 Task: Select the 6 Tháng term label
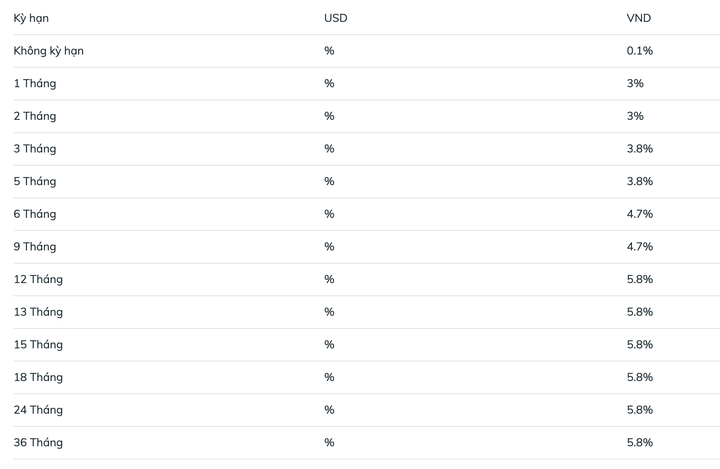click(35, 214)
